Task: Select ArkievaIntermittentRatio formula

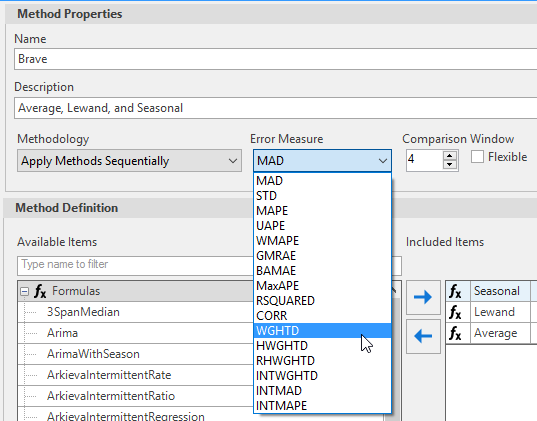Action: coord(111,396)
